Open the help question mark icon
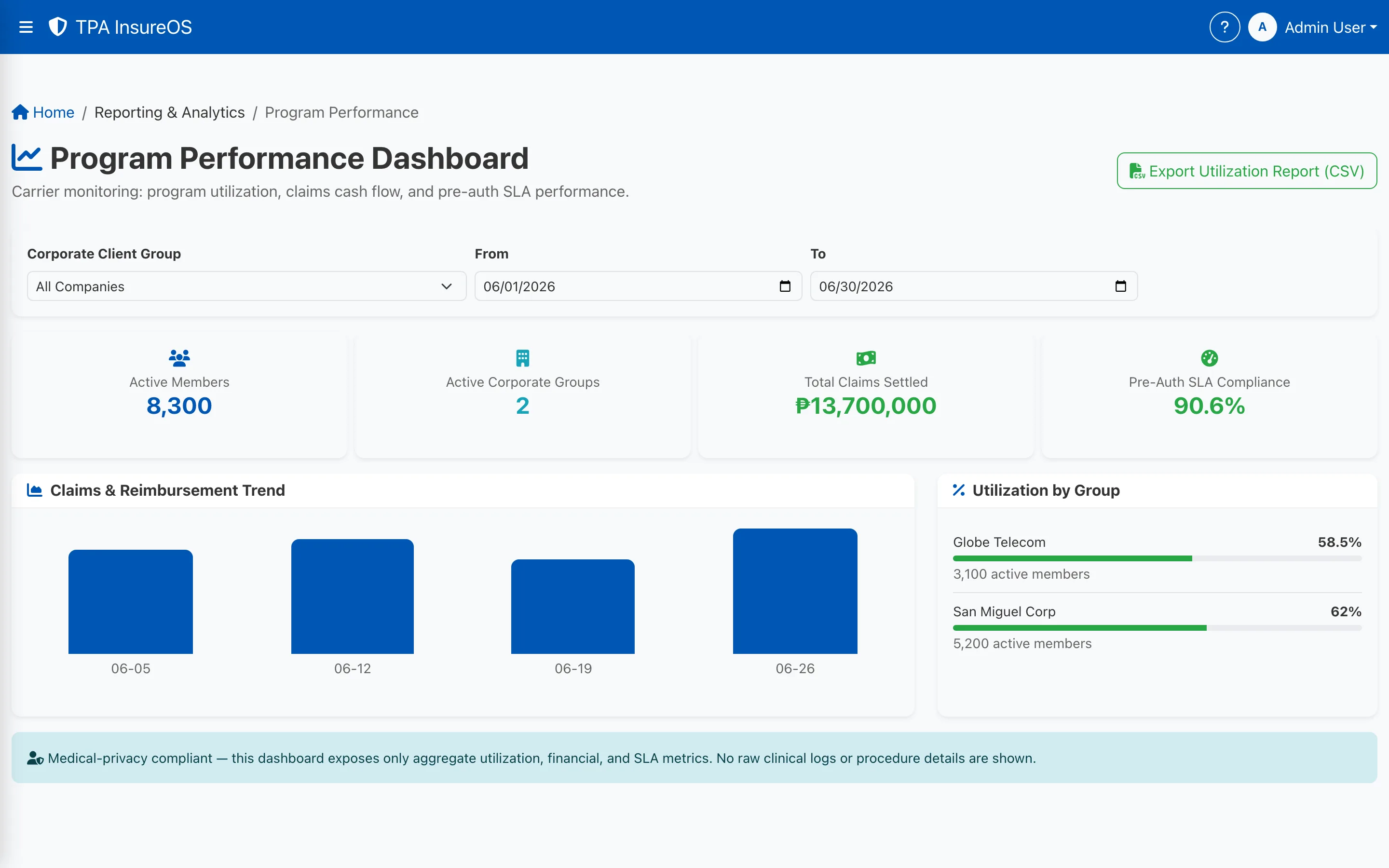This screenshot has height=868, width=1389. click(x=1224, y=27)
